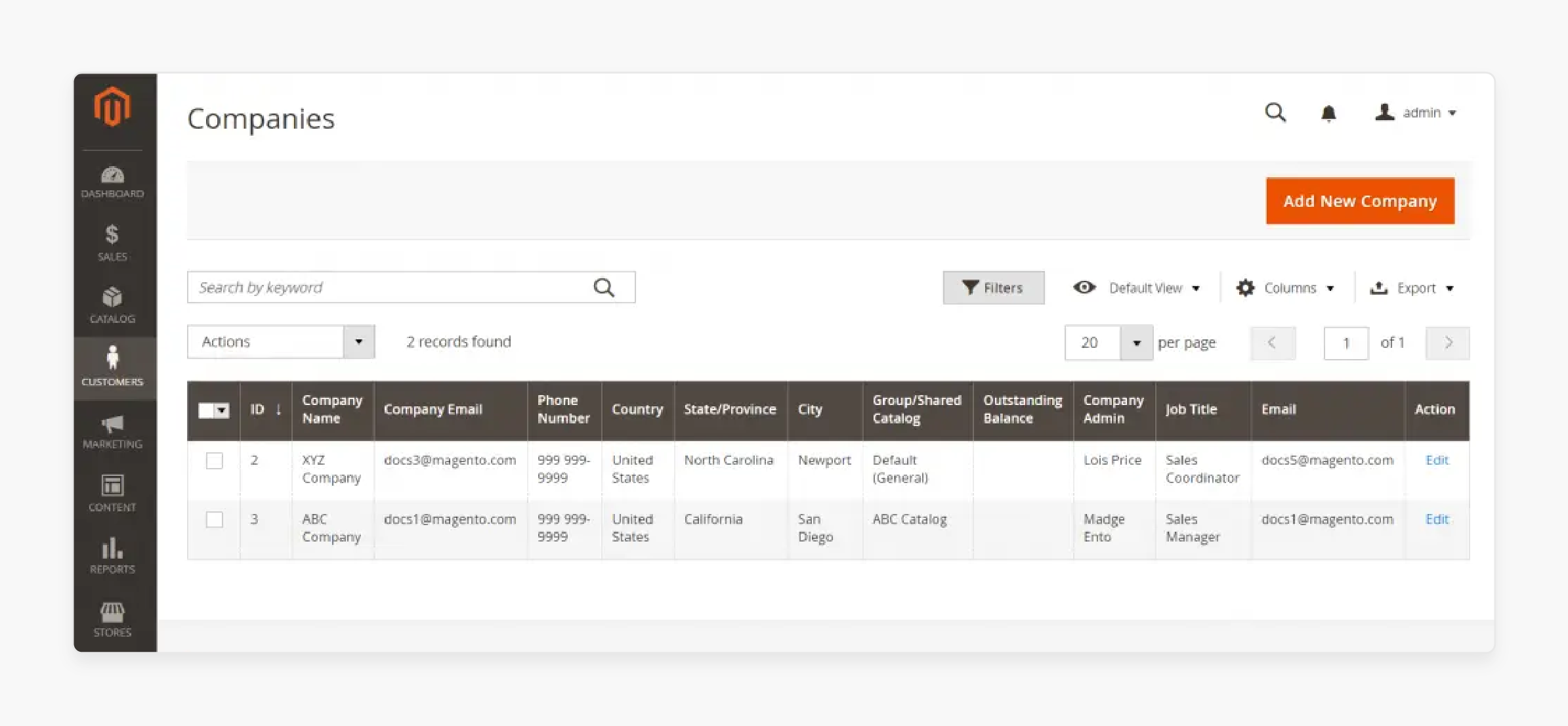The image size is (1568, 726).
Task: Open the Sales sidebar menu
Action: 112,244
